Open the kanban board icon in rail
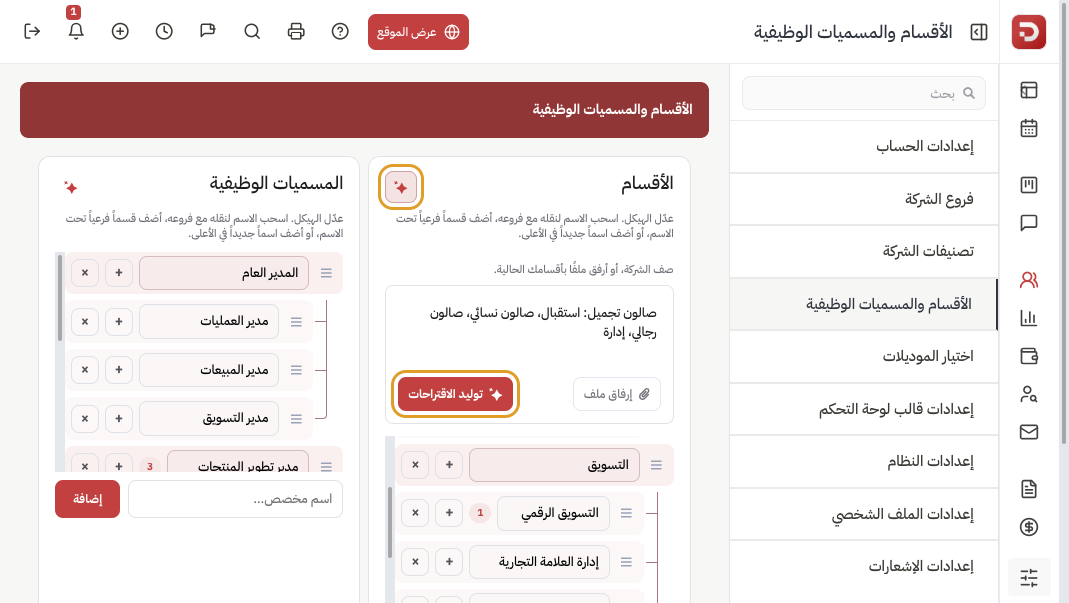Screen dimensions: 1069x603 point(1029,185)
